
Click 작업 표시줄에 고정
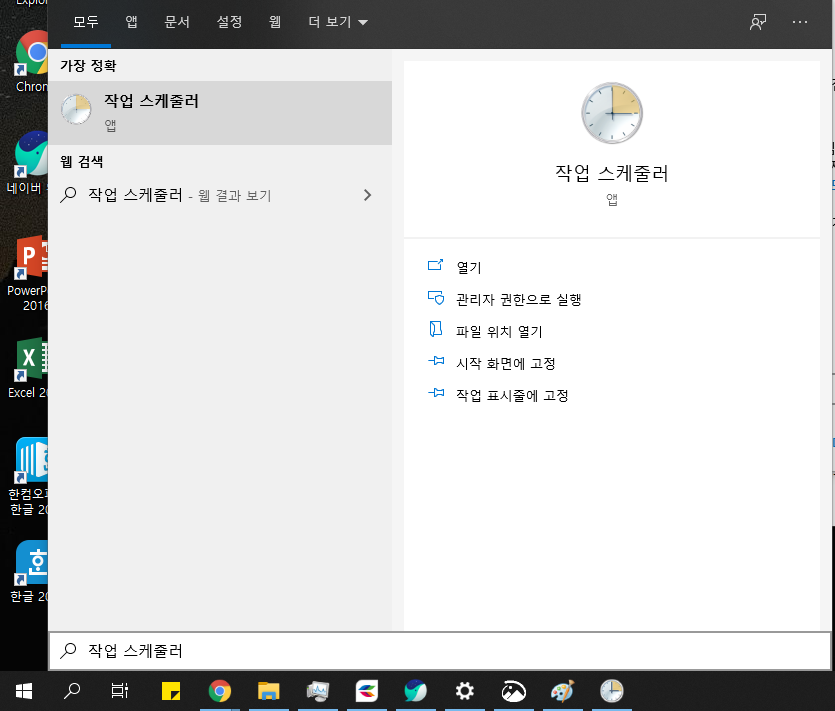(512, 395)
